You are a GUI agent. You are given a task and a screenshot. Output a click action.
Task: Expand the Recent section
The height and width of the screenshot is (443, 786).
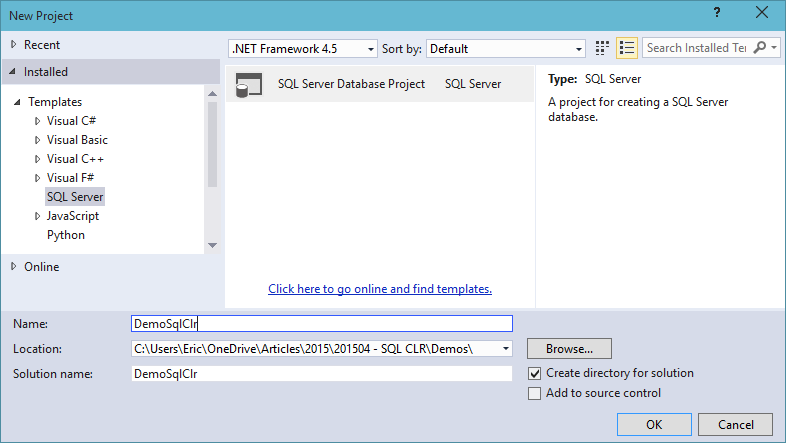[14, 45]
